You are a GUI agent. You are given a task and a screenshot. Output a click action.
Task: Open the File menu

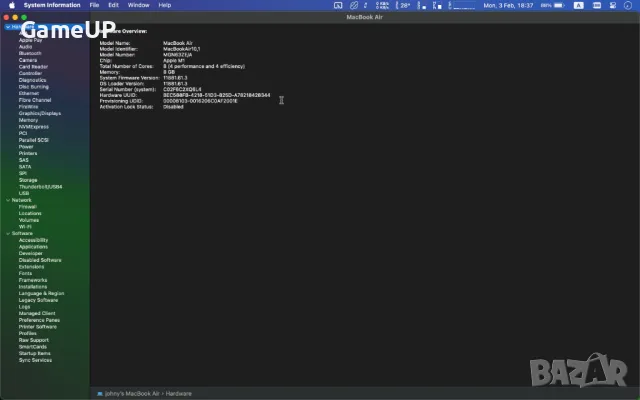(94, 5)
